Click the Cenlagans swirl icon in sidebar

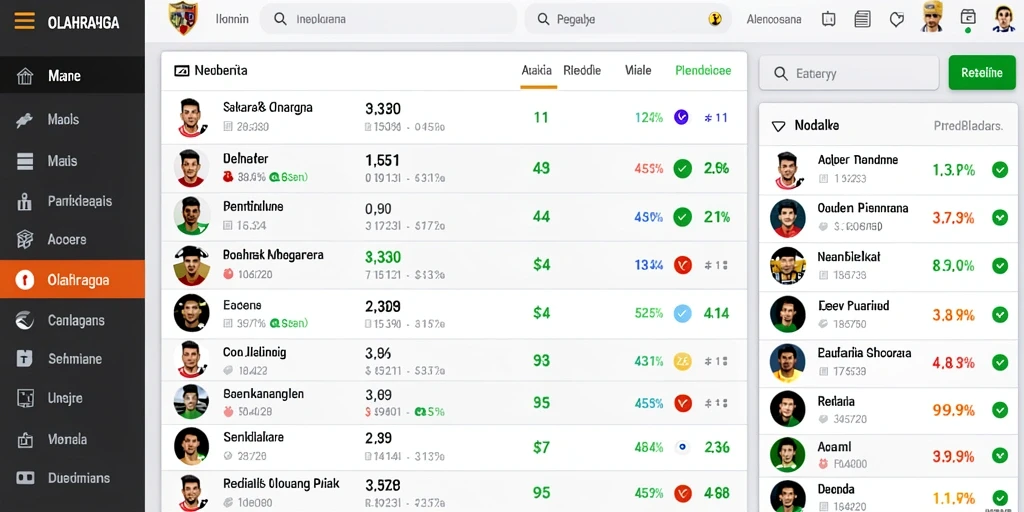(x=24, y=320)
